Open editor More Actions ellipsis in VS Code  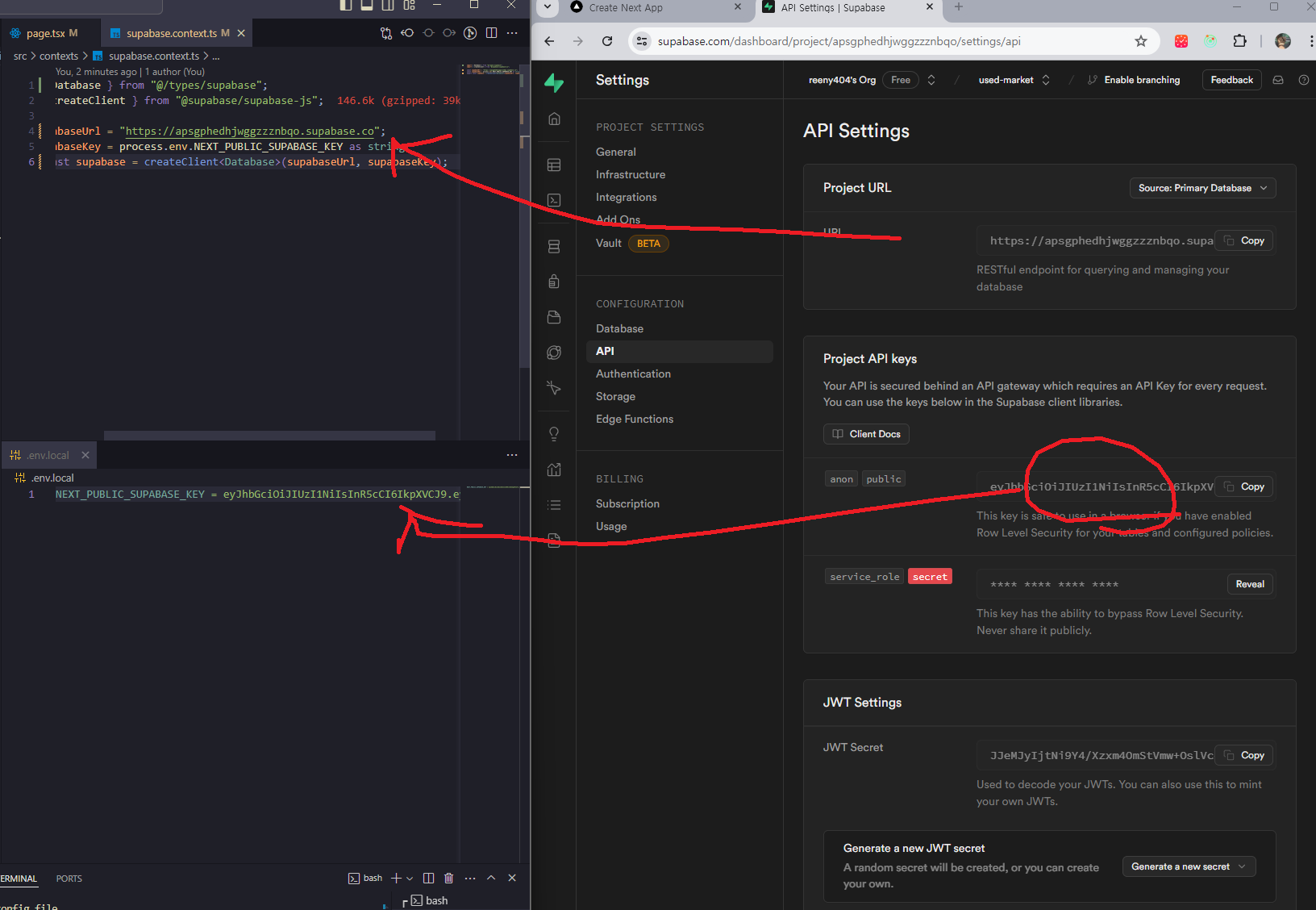pos(512,33)
